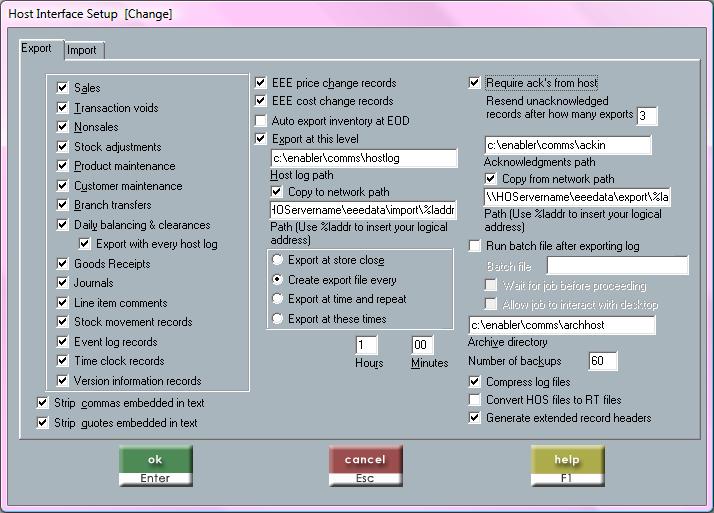Click the Hours input box
Screen dimensions: 714x513
click(367, 345)
